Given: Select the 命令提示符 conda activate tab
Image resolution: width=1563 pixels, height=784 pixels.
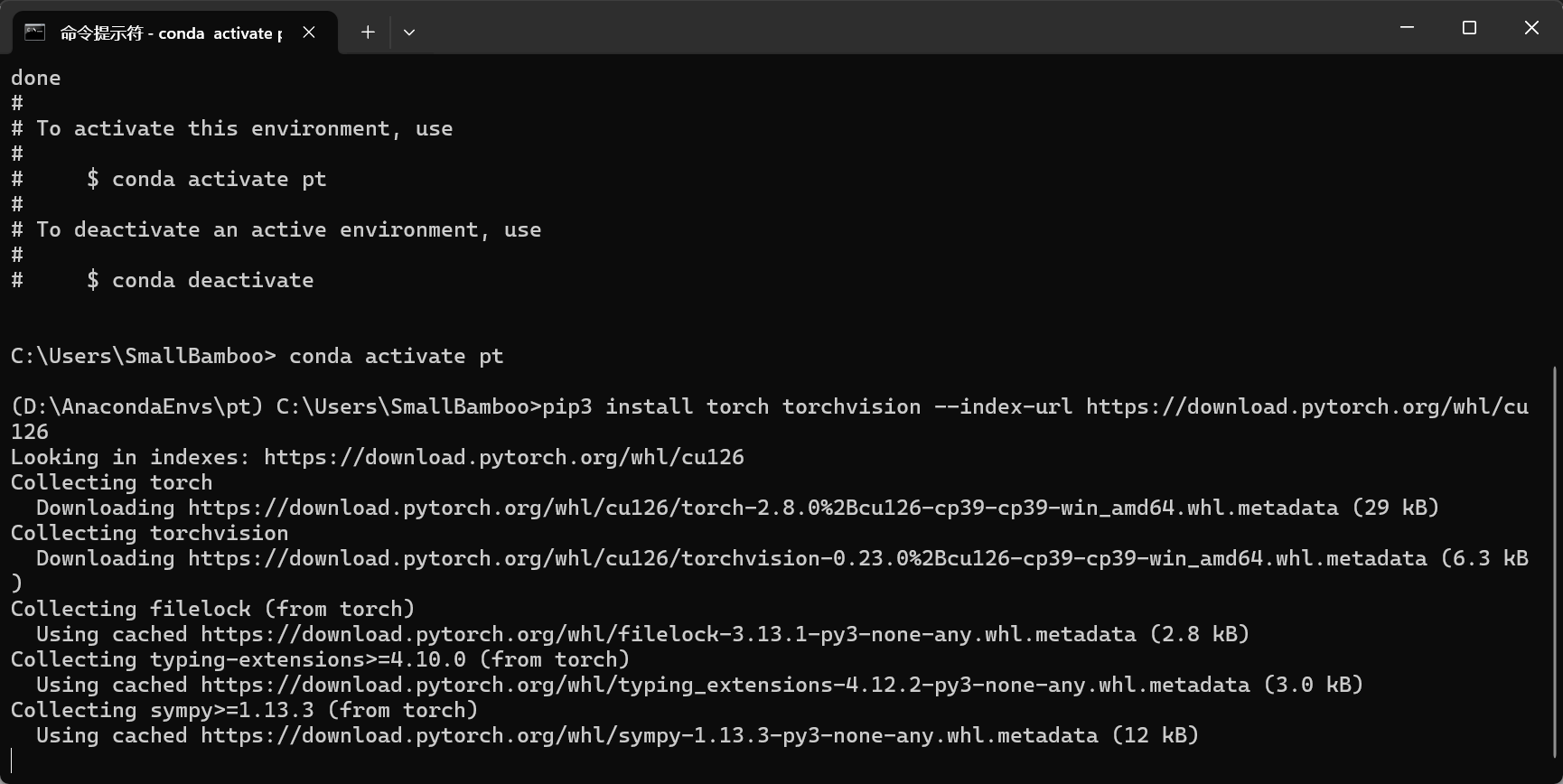Looking at the screenshot, I should [x=170, y=33].
